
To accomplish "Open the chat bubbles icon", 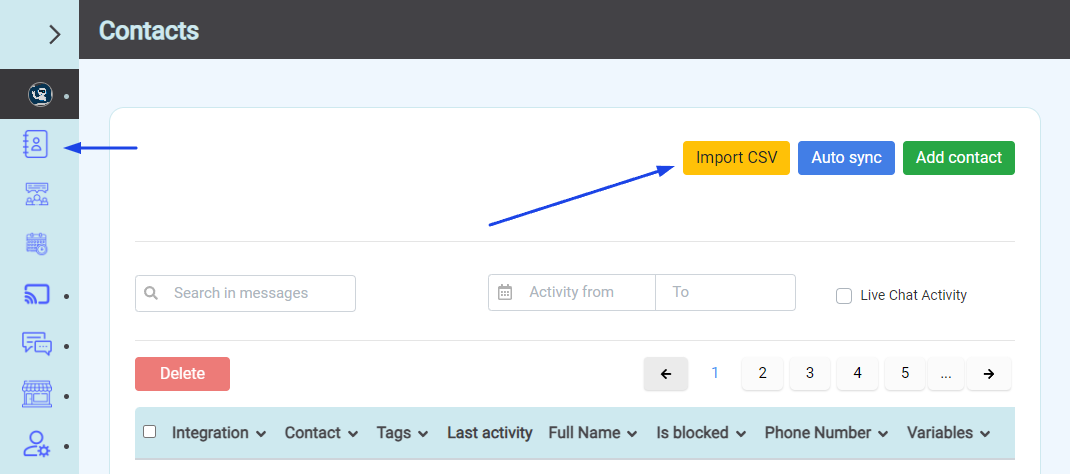I will [x=37, y=344].
